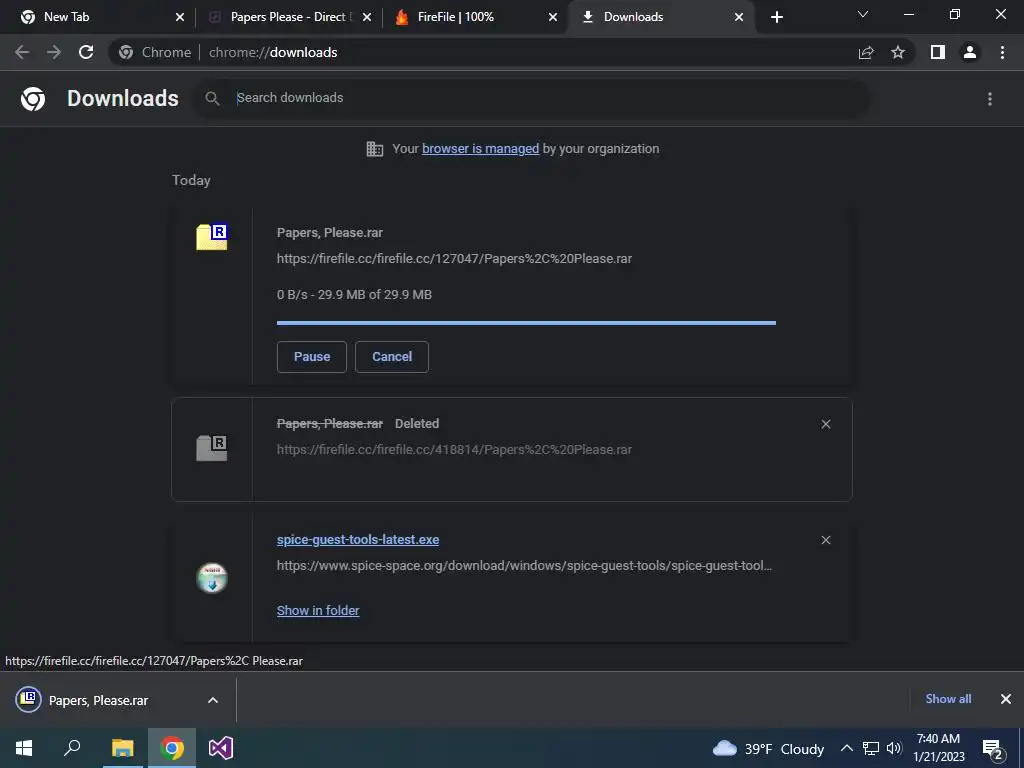Screen dimensions: 1024x768
Task: Close the FireFile tab
Action: (553, 17)
